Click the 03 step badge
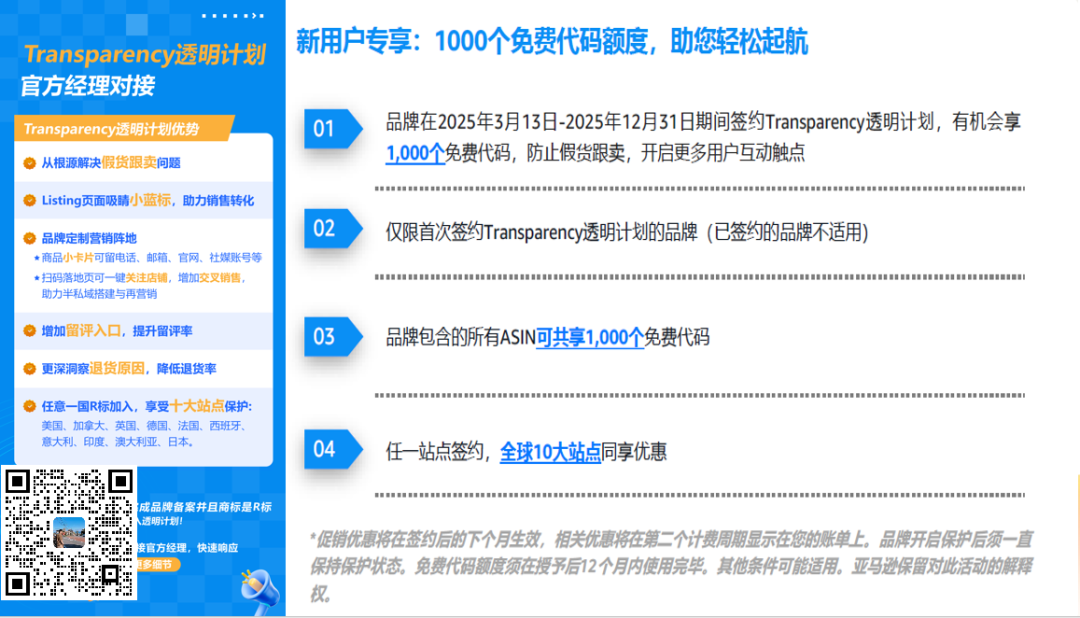 tap(333, 336)
